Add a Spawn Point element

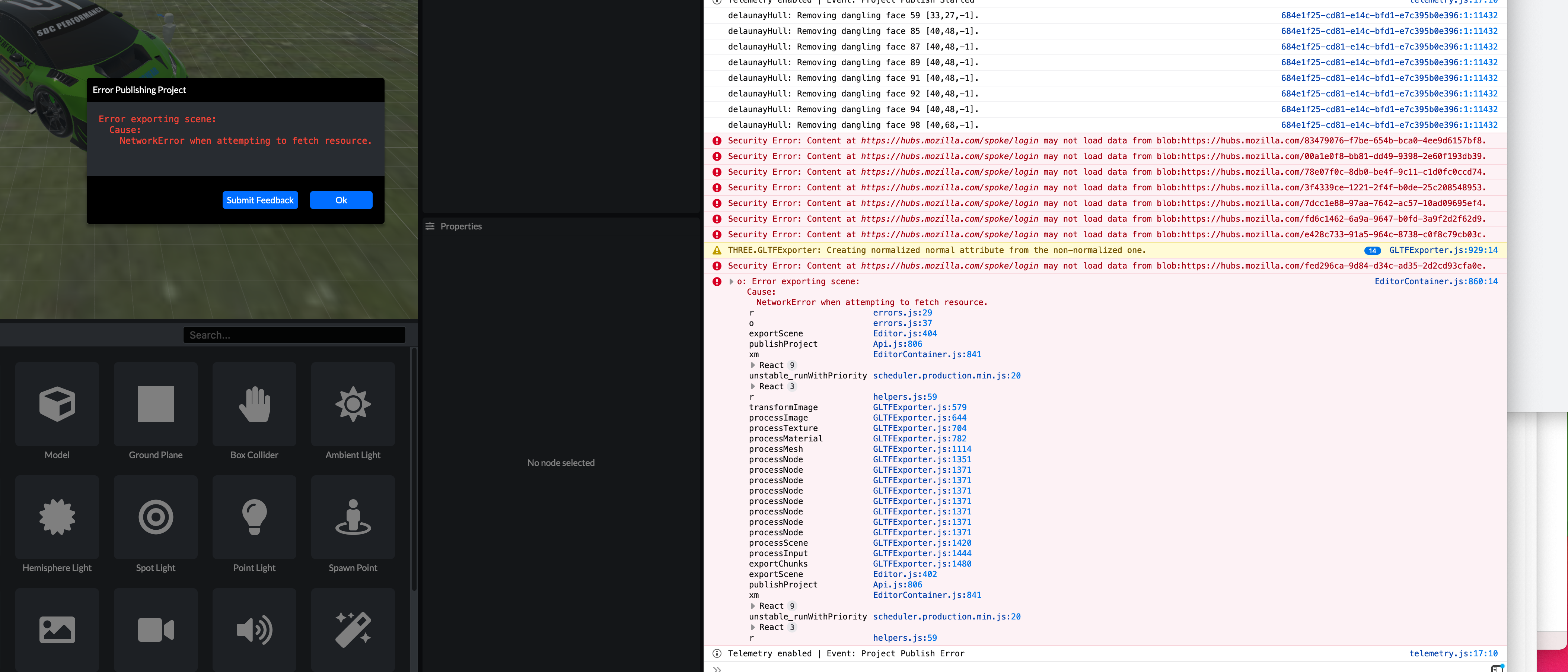coord(353,517)
